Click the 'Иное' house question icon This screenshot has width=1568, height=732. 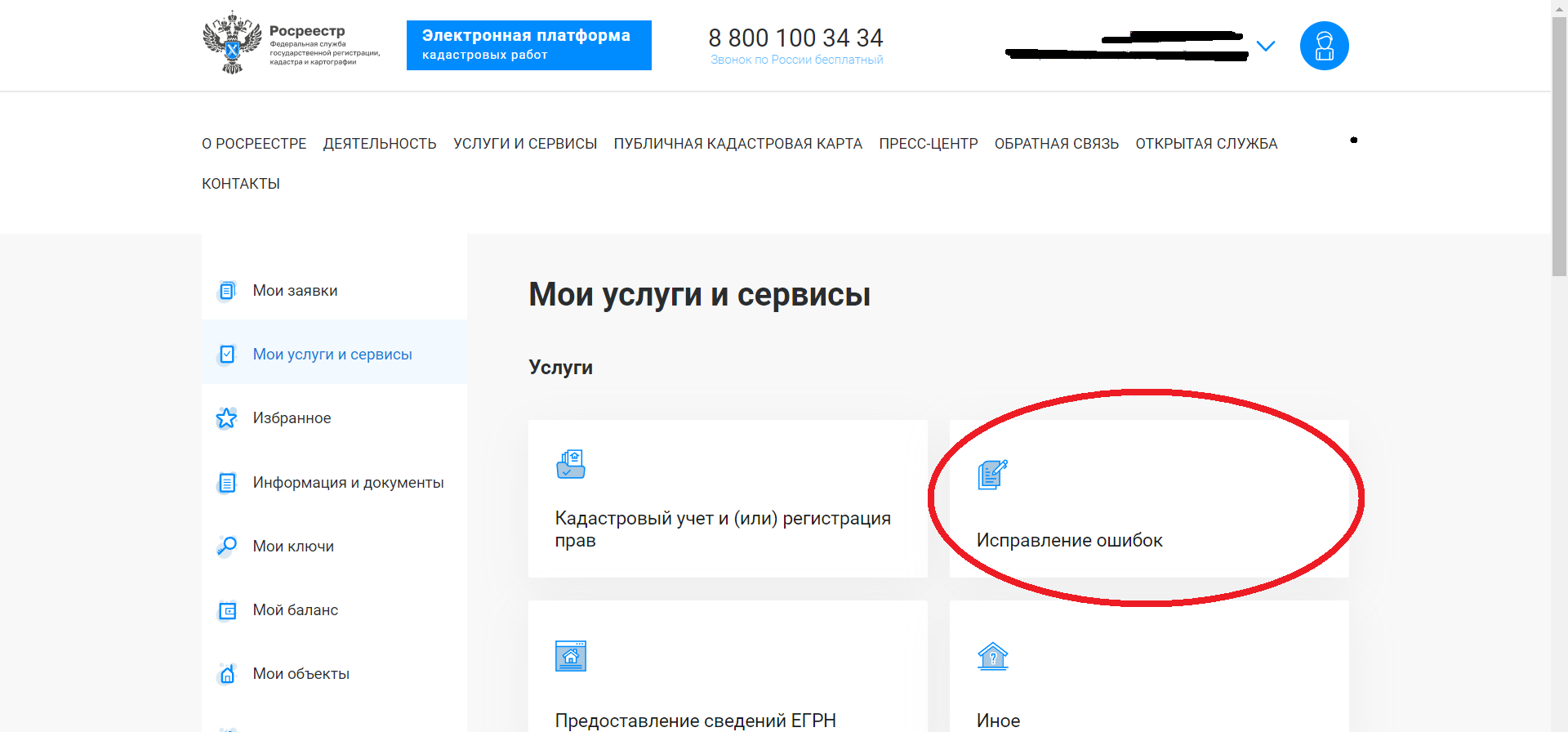pyautogui.click(x=992, y=656)
